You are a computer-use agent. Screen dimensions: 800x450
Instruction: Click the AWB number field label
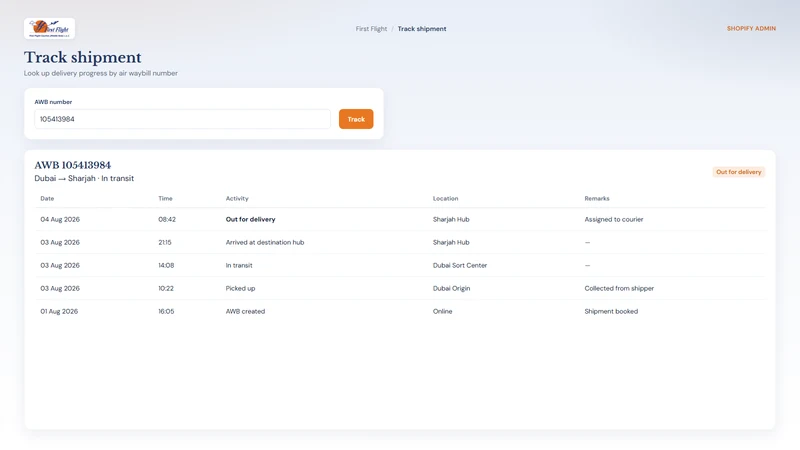[53, 102]
